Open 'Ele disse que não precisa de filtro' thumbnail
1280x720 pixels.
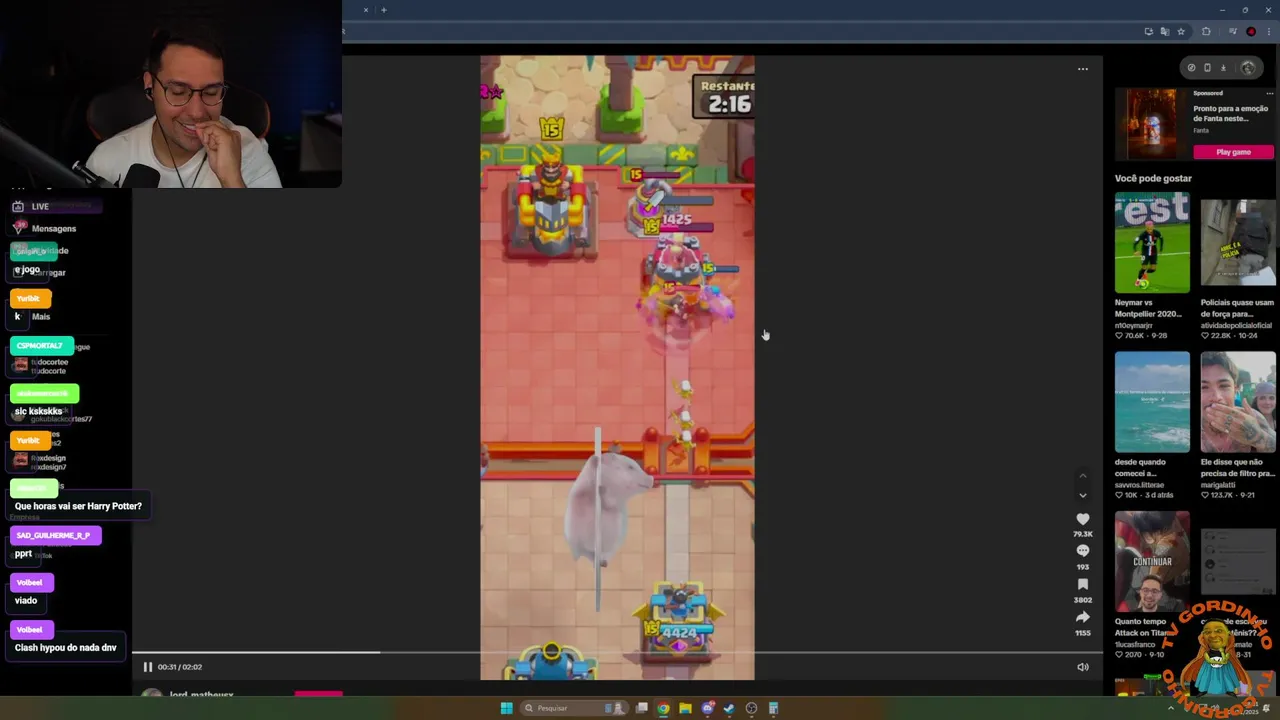[x=1238, y=402]
